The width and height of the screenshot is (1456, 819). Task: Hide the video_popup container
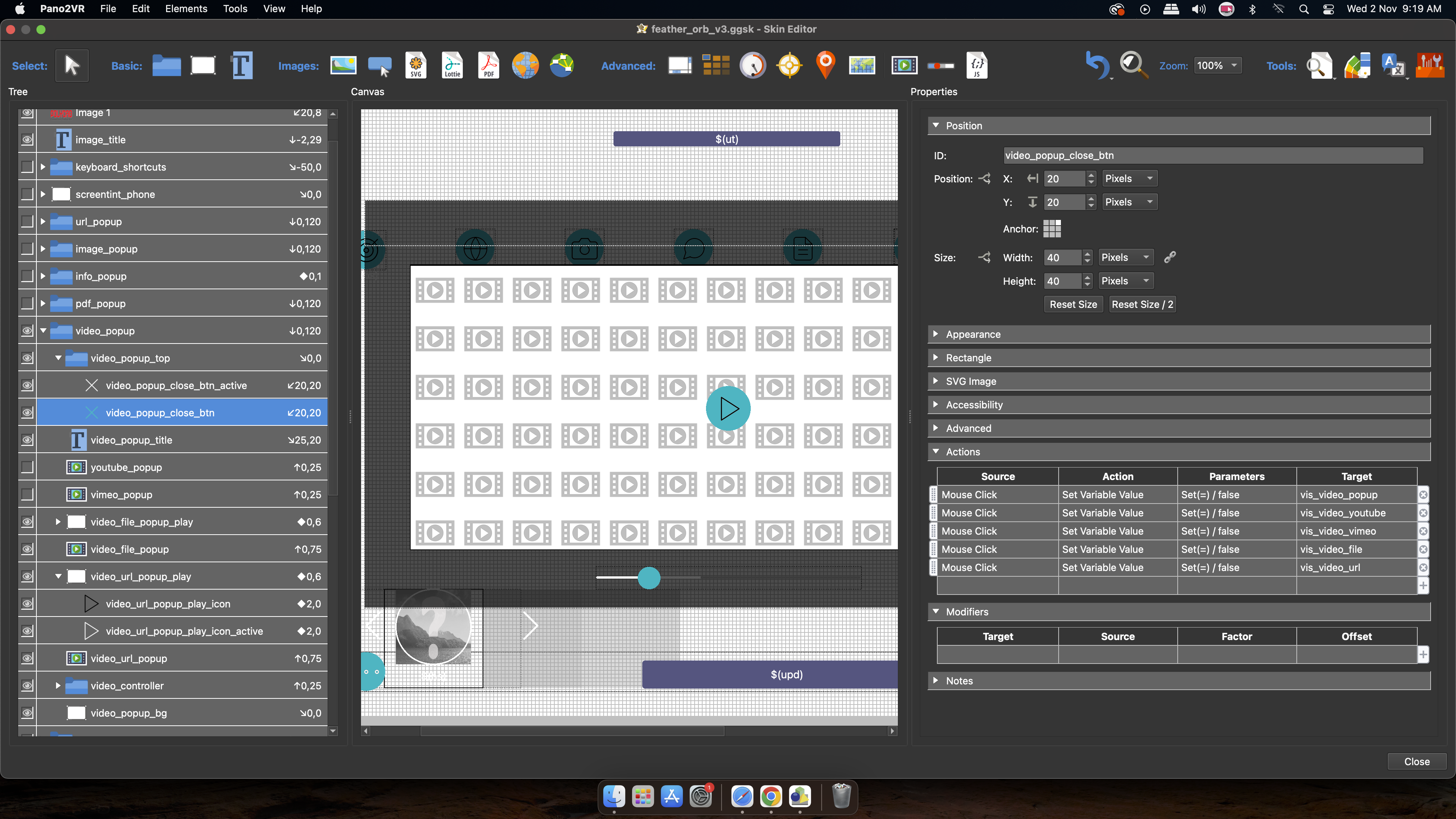tap(27, 331)
